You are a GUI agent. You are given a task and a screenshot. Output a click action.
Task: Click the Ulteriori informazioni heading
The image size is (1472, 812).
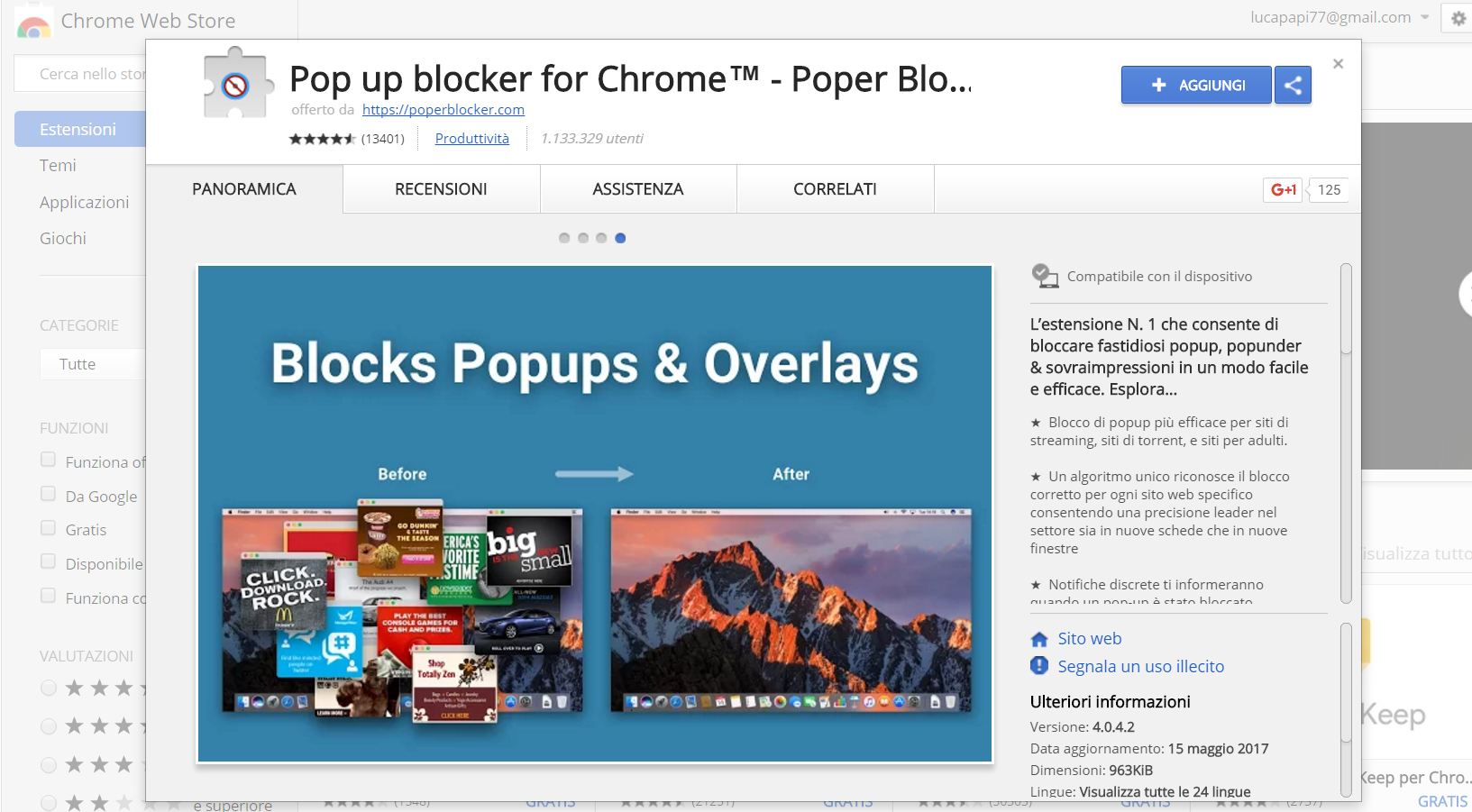coord(1111,701)
